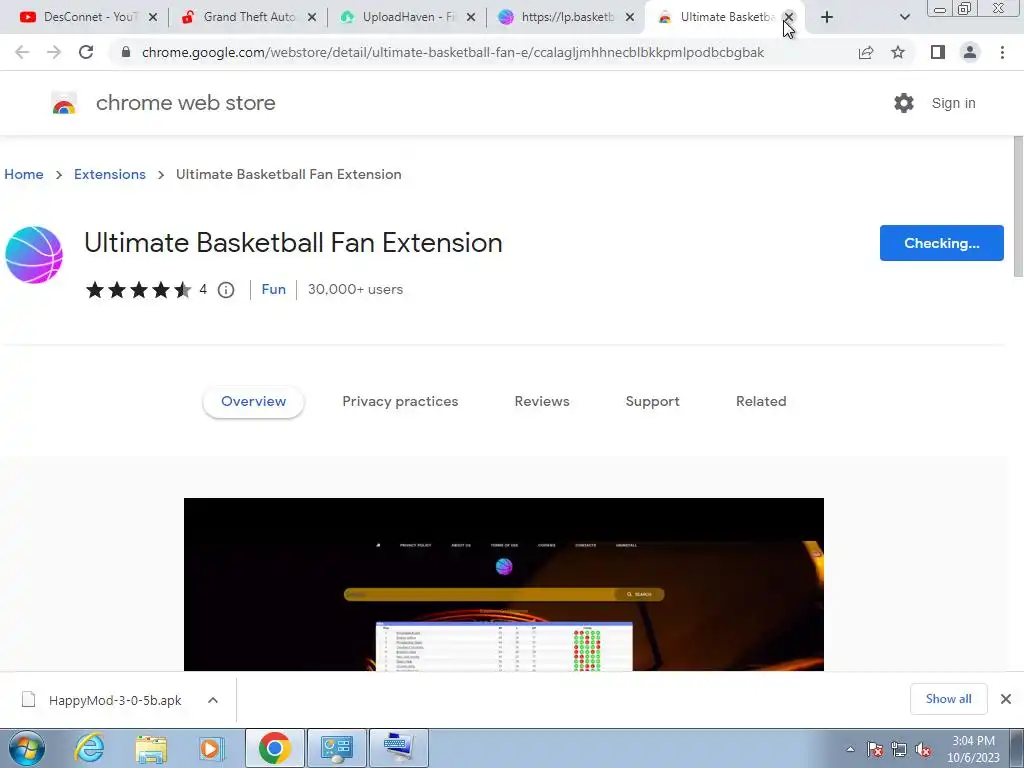Open the extension screenshot preview
The image size is (1024, 768).
504,584
